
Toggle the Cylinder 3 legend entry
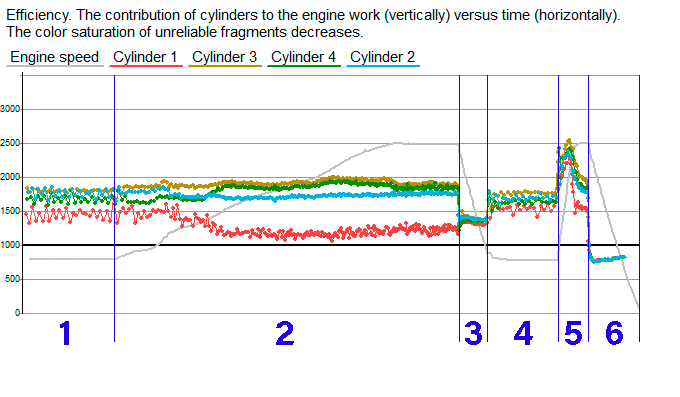click(x=225, y=57)
